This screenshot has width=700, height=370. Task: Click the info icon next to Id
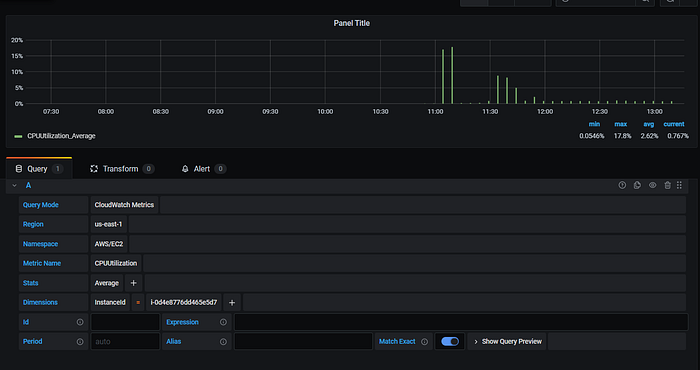(80, 322)
